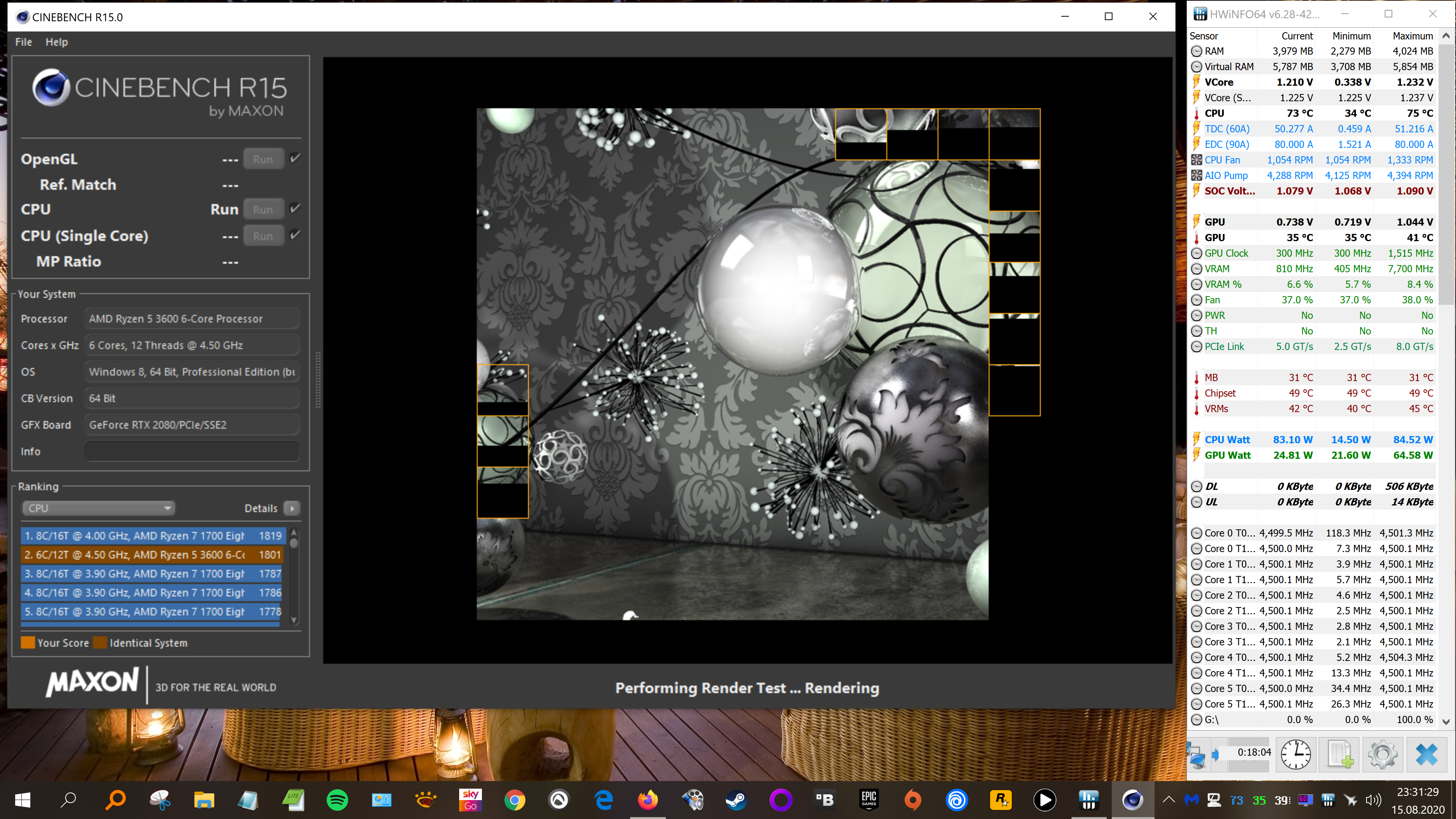The image size is (1456, 819).
Task: Open Spotify from the taskbar
Action: (x=337, y=800)
